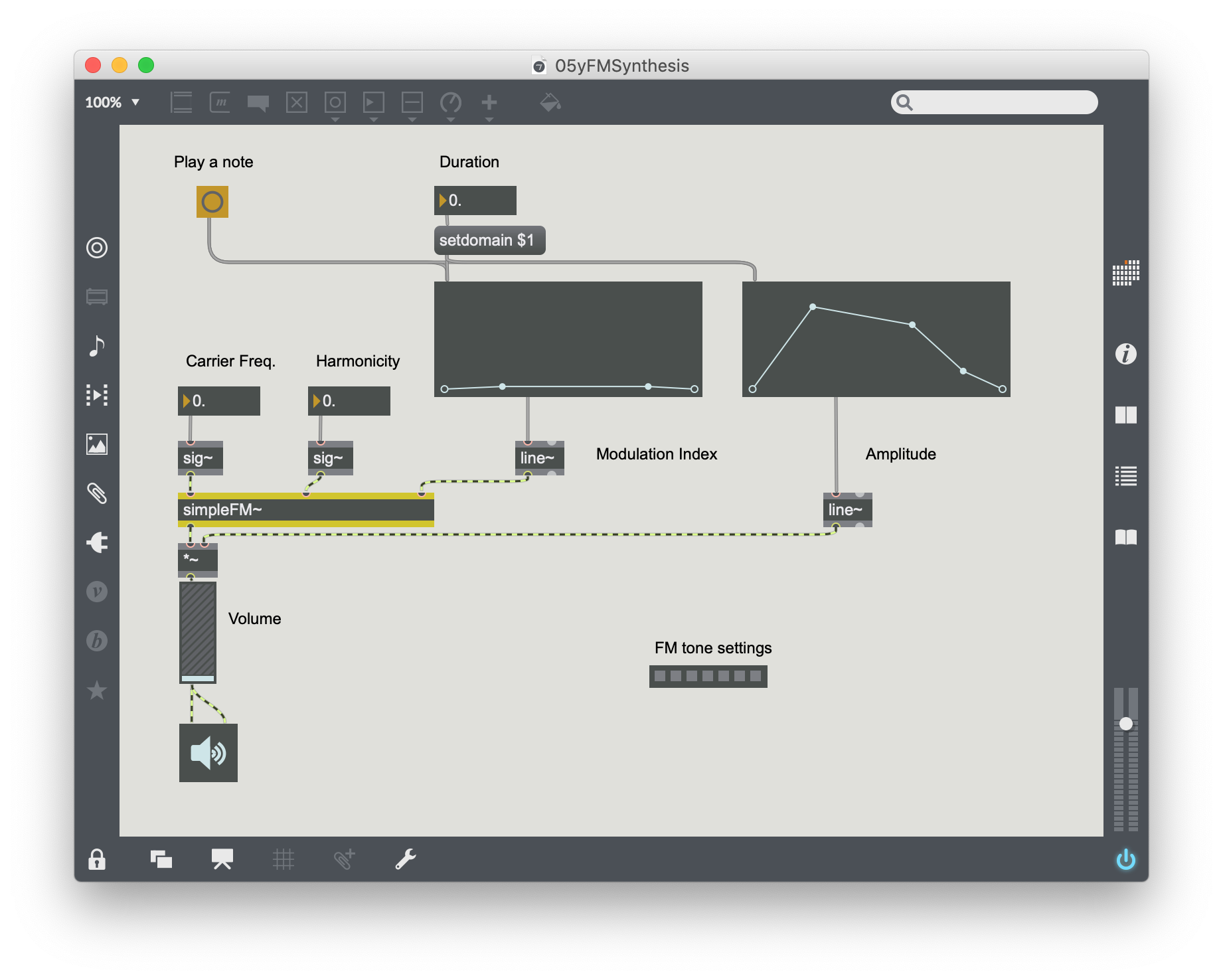This screenshot has height=980, width=1223.
Task: Toggle presentation mode
Action: coord(222,859)
